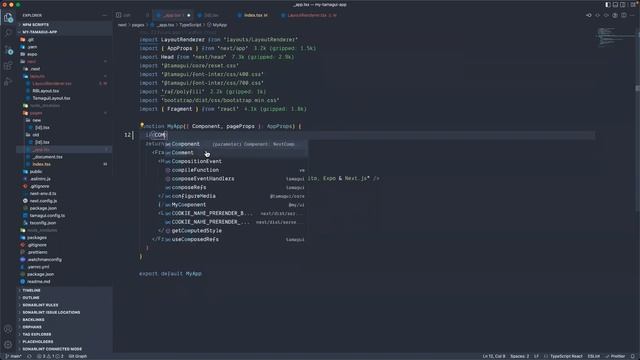Viewport: 640px width, 360px height.
Task: Split the editor to the right
Action: (624, 15)
